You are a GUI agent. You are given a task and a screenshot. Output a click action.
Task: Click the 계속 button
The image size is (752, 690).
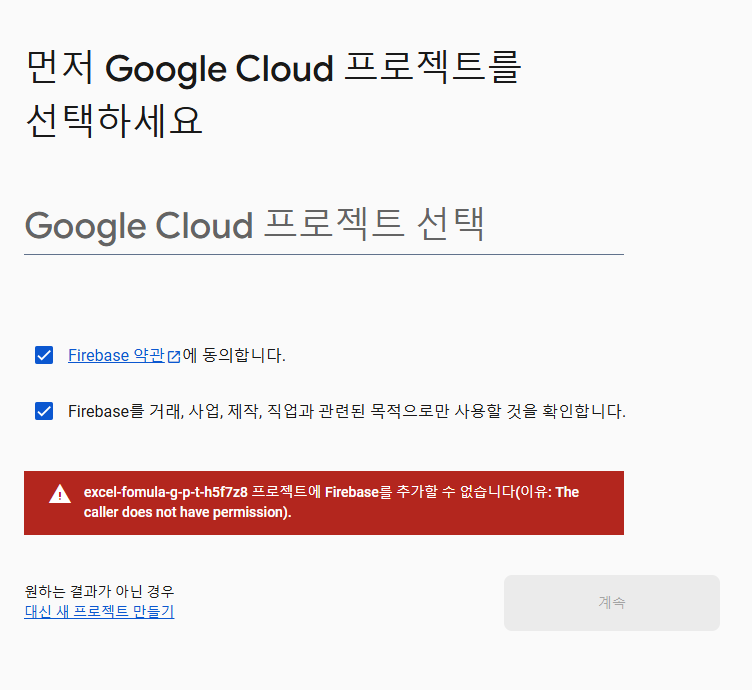pyautogui.click(x=611, y=603)
